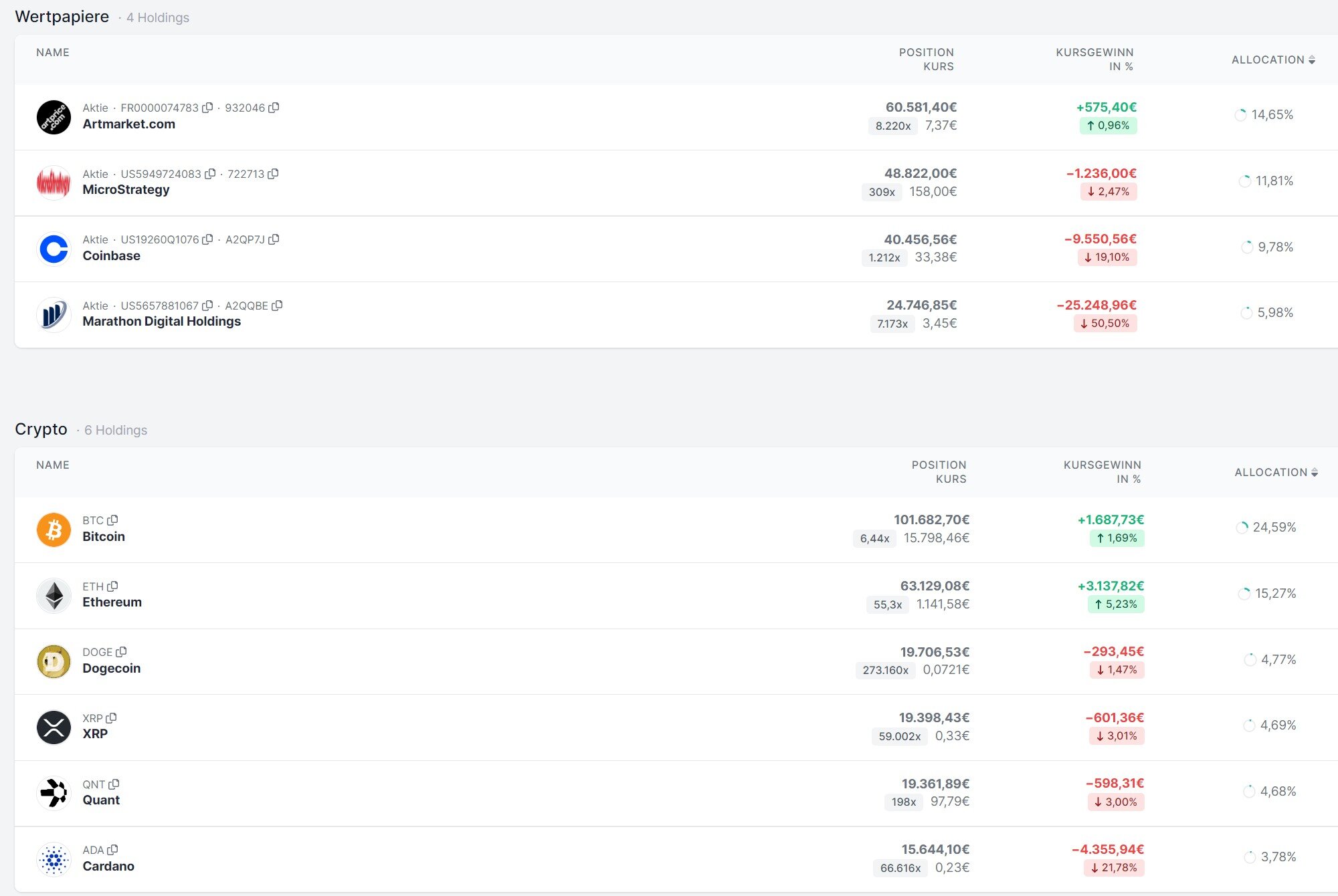Click Artmarket.com 14,65% allocation ring
Image resolution: width=1338 pixels, height=896 pixels.
[1240, 115]
